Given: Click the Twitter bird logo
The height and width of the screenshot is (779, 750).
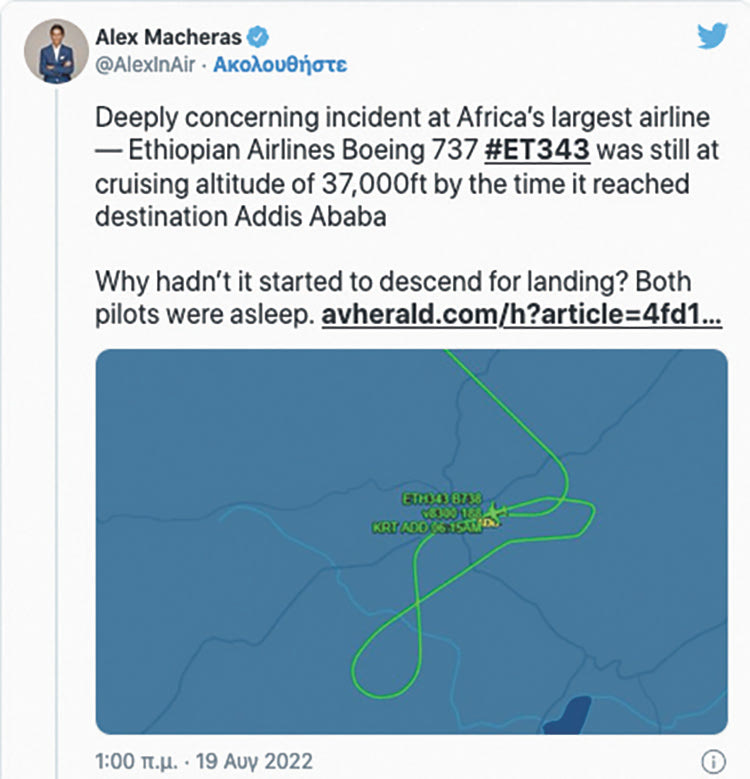Looking at the screenshot, I should [x=711, y=36].
